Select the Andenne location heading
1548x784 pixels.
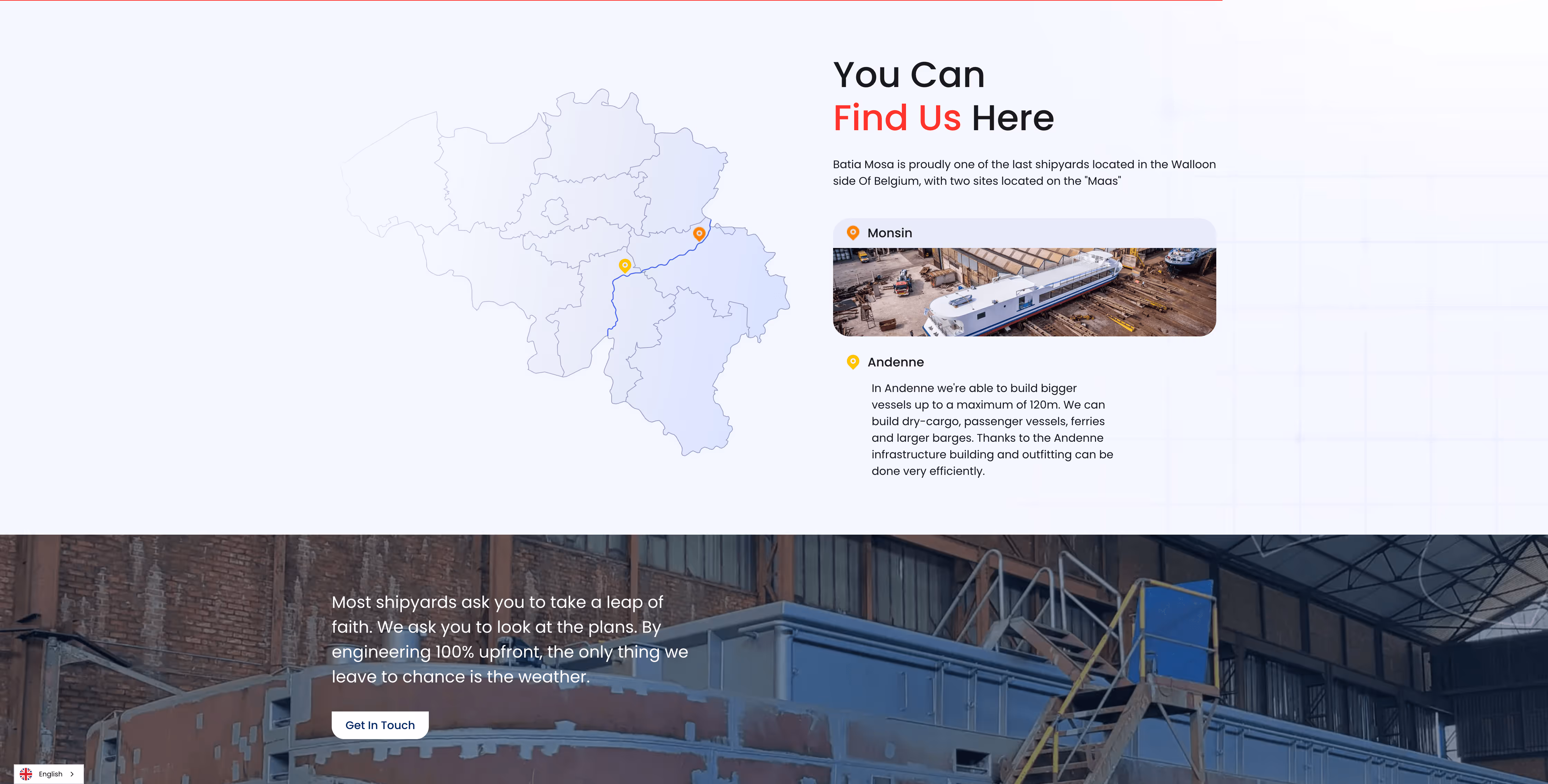[895, 362]
